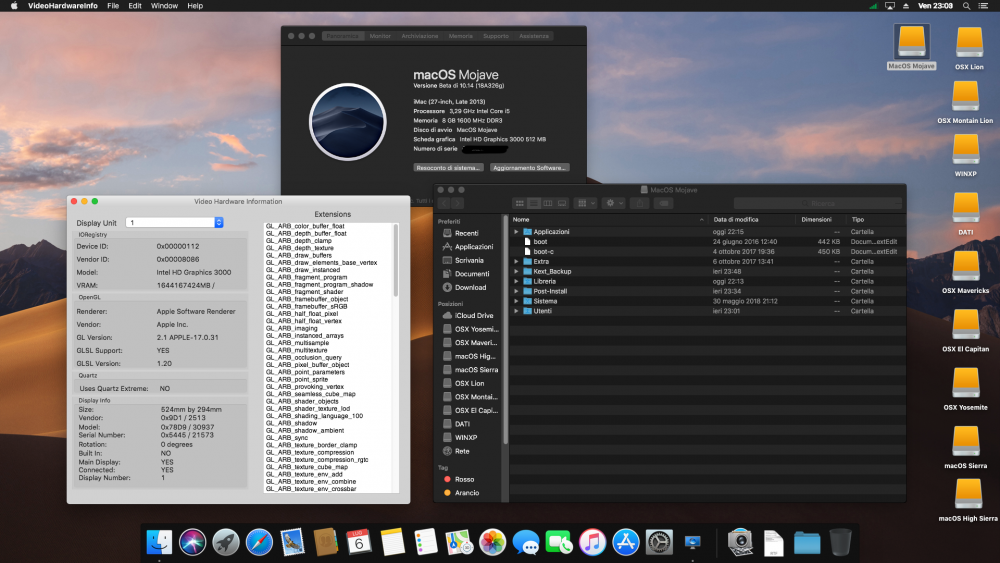This screenshot has height=563, width=1000.
Task: Open Messages in the Dock
Action: [526, 542]
